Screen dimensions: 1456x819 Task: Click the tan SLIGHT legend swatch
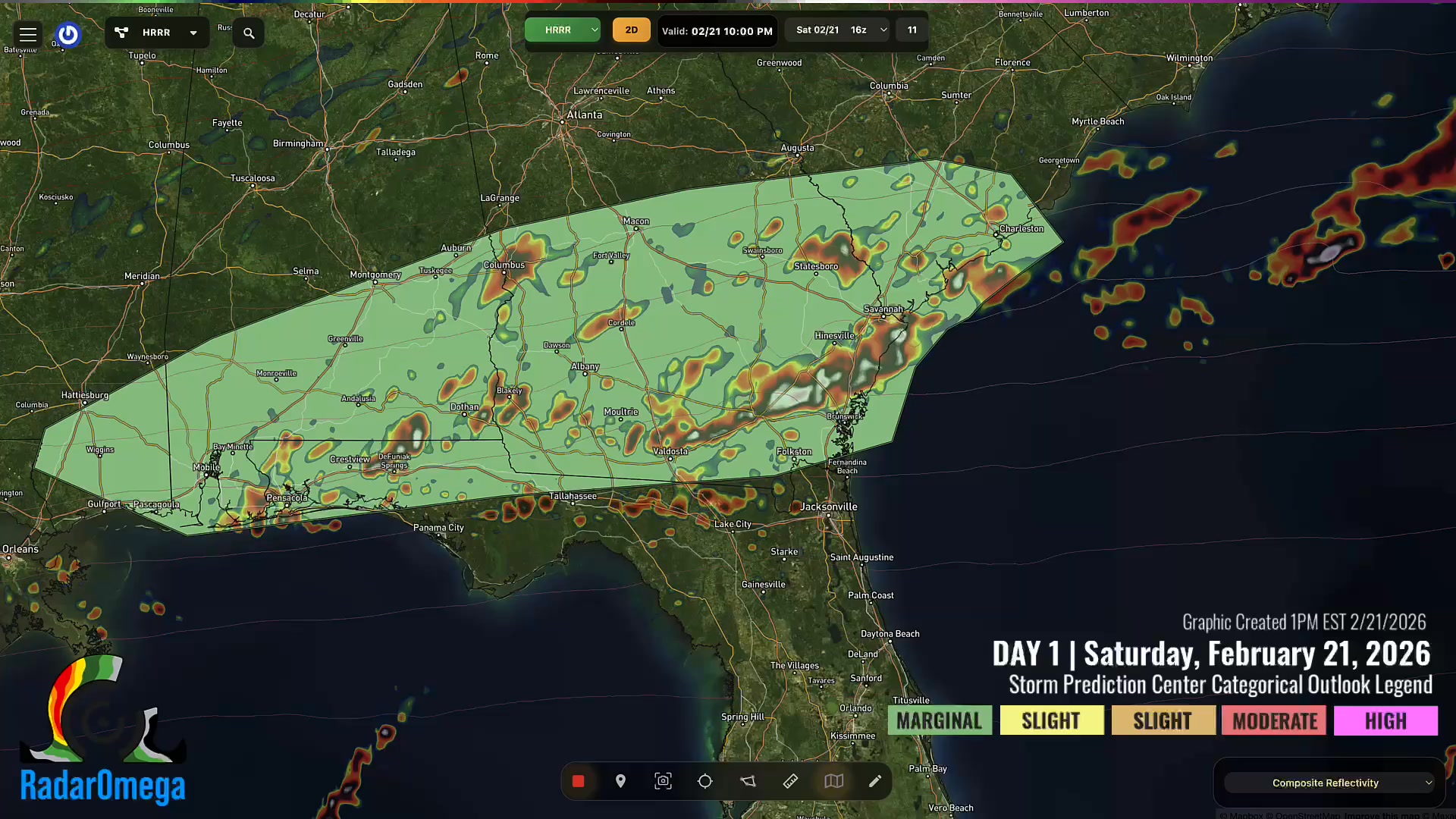[x=1163, y=720]
